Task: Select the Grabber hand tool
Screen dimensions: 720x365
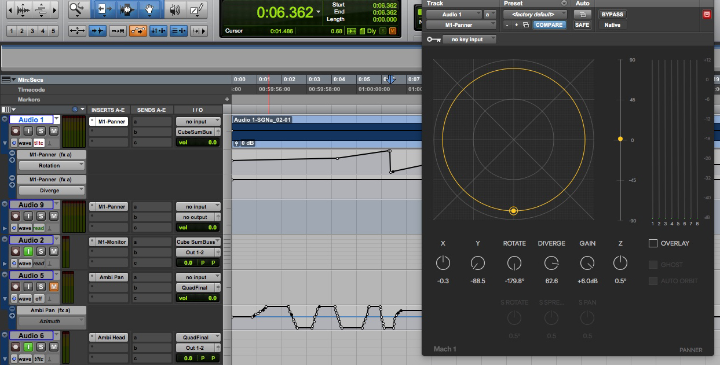Action: tap(150, 9)
